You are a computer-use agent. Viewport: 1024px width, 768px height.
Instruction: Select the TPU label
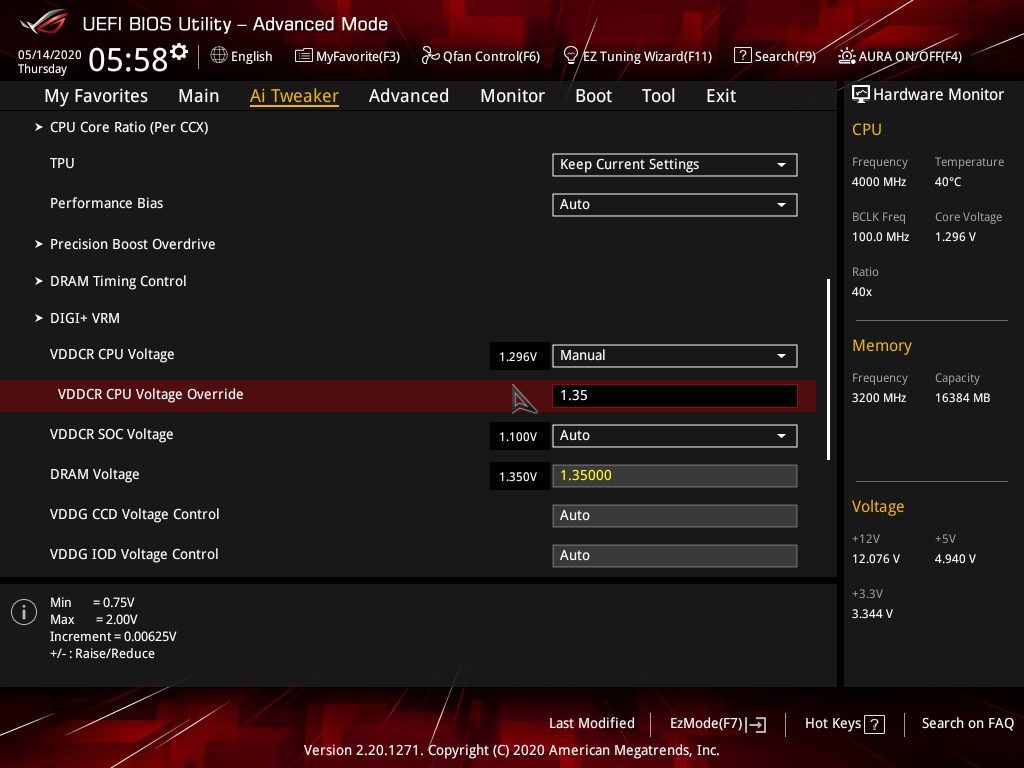tap(62, 163)
